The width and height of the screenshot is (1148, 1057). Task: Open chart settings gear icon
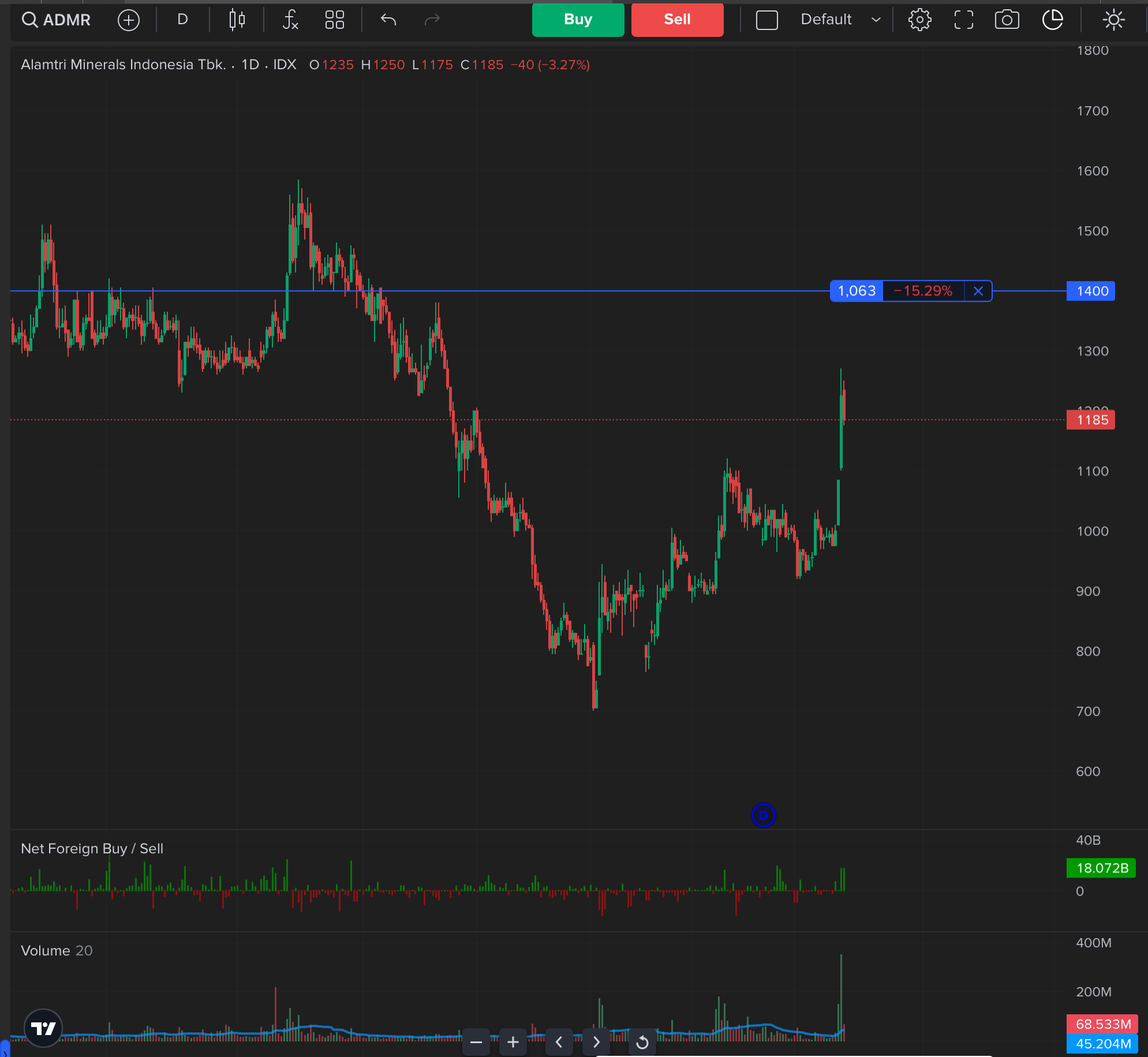tap(919, 20)
